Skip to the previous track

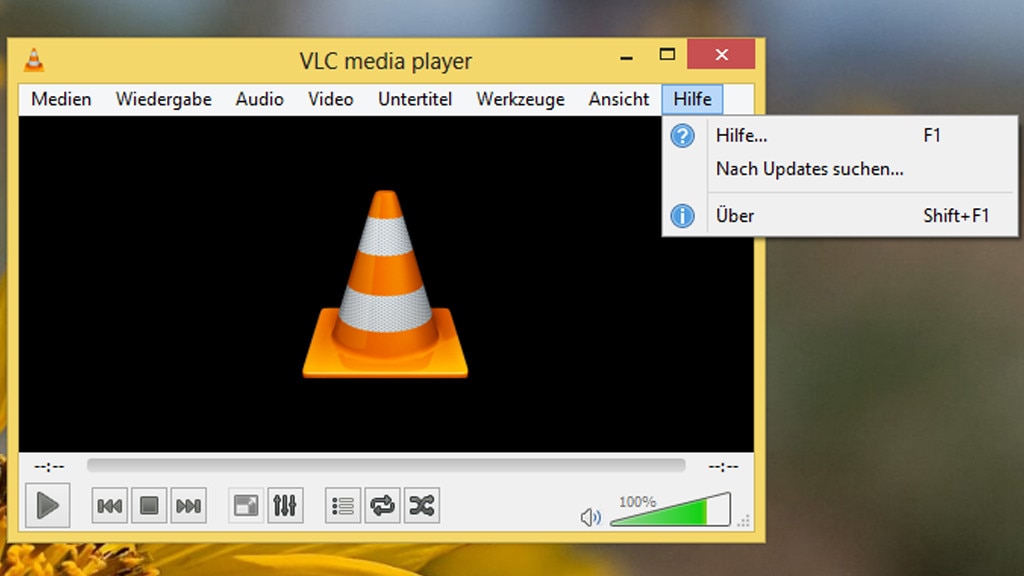[110, 506]
